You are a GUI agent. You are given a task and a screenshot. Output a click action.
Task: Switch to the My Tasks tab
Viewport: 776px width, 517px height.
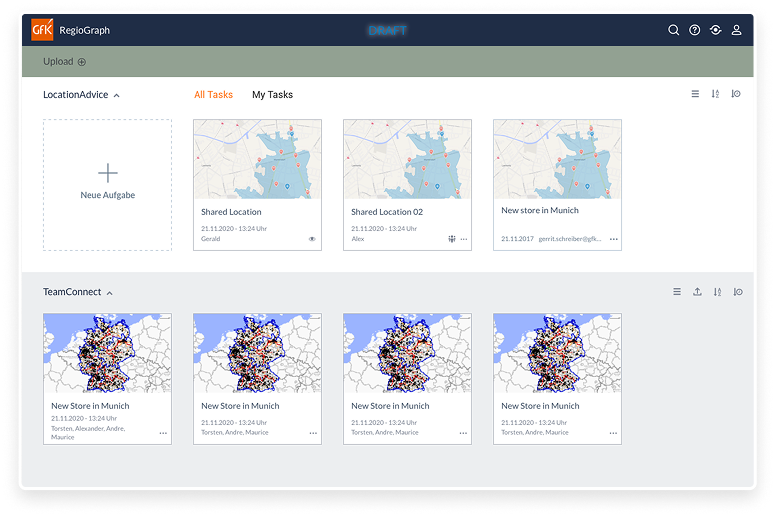click(x=272, y=95)
